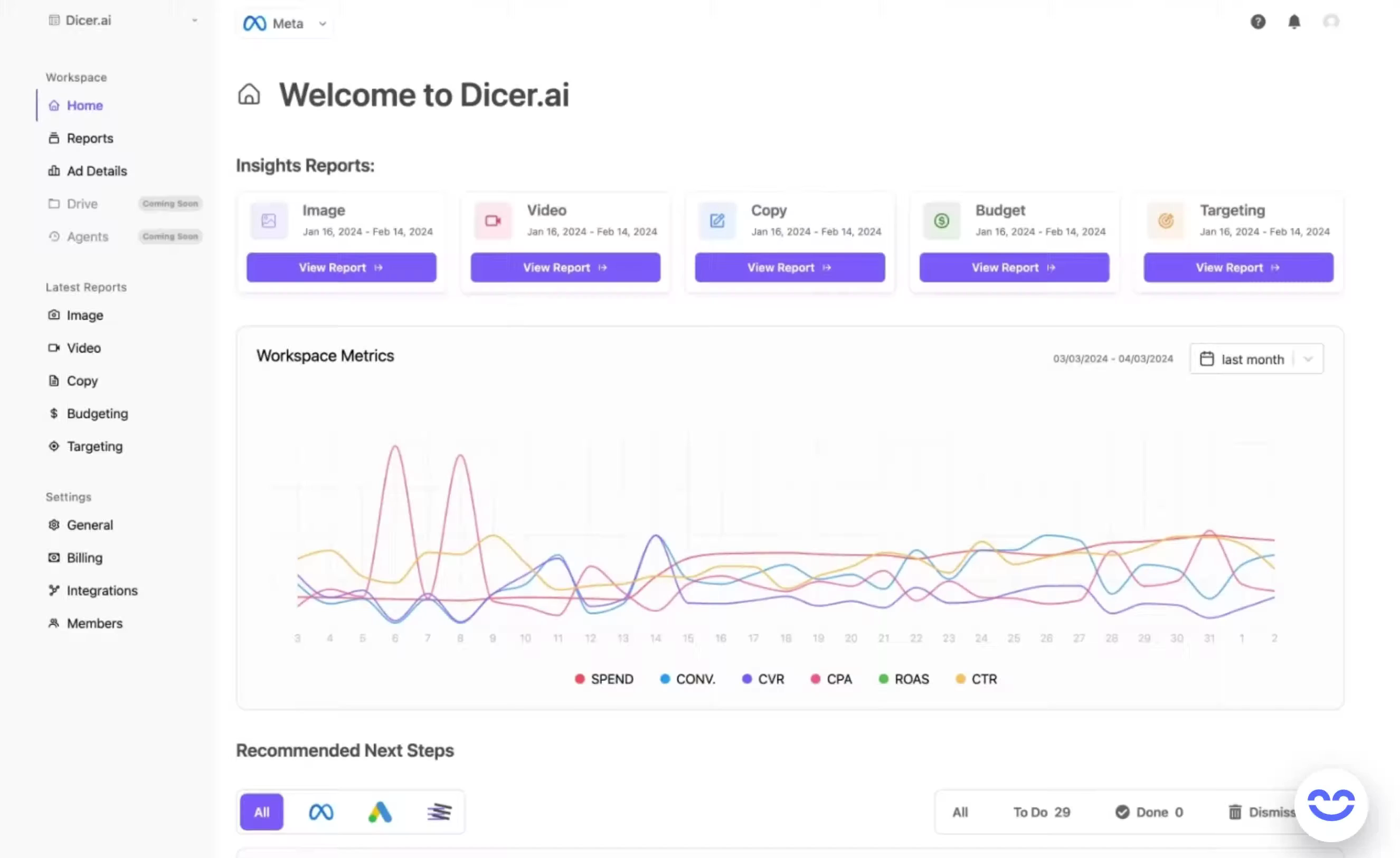Expand the Meta platform dropdown chevron
Image resolution: width=1400 pixels, height=858 pixels.
click(x=322, y=24)
